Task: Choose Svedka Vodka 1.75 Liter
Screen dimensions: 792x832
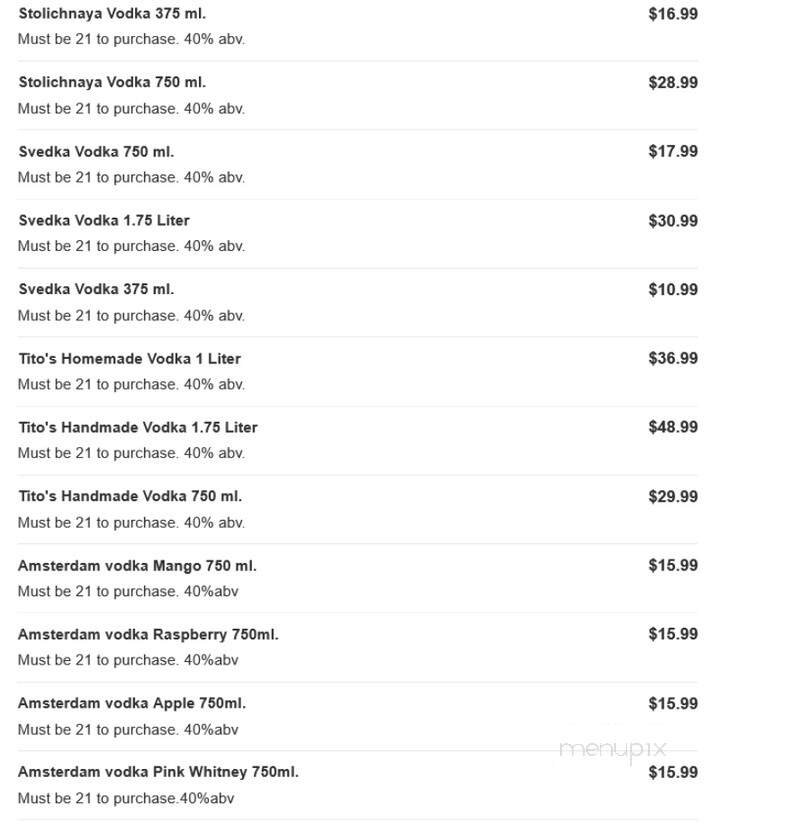Action: (x=104, y=221)
